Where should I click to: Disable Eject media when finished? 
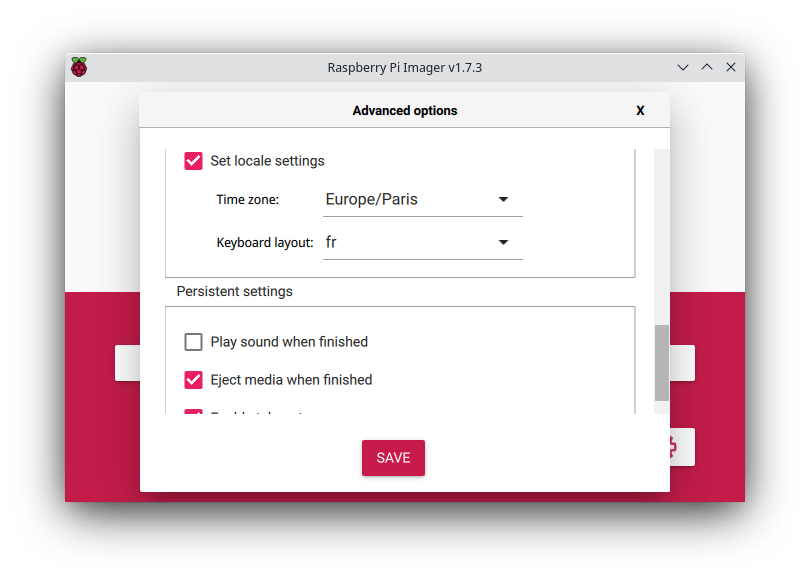coord(193,380)
